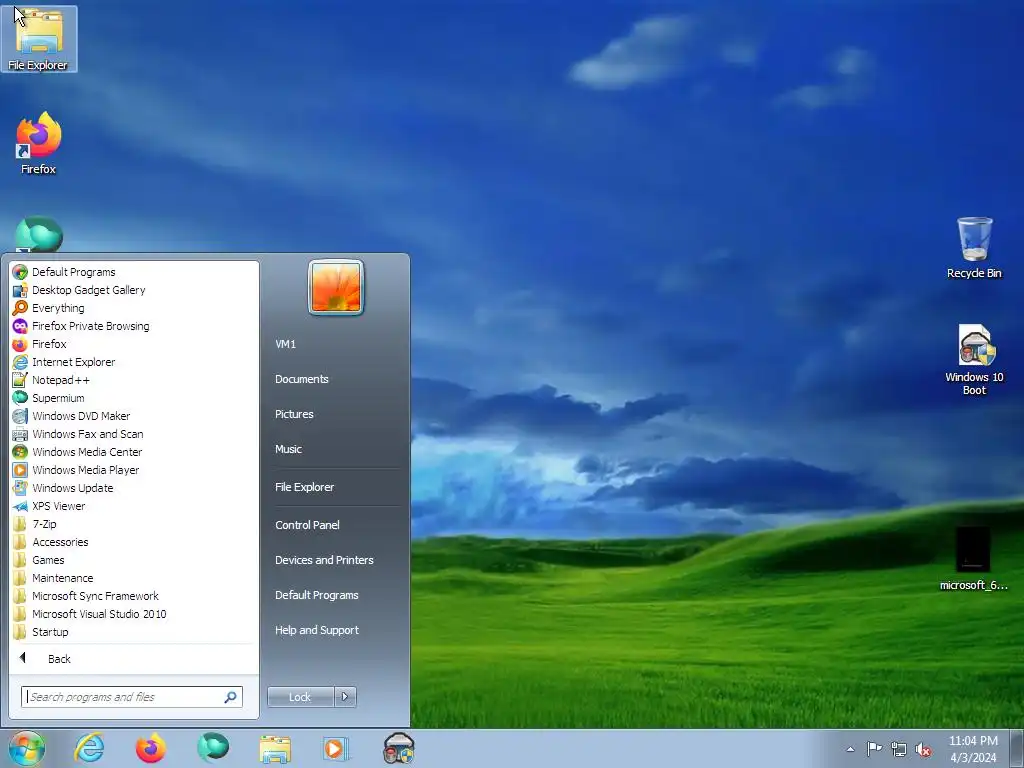Expand the Microsoft Visual Studio 2010 folder
Viewport: 1024px width, 768px height.
click(x=134, y=614)
